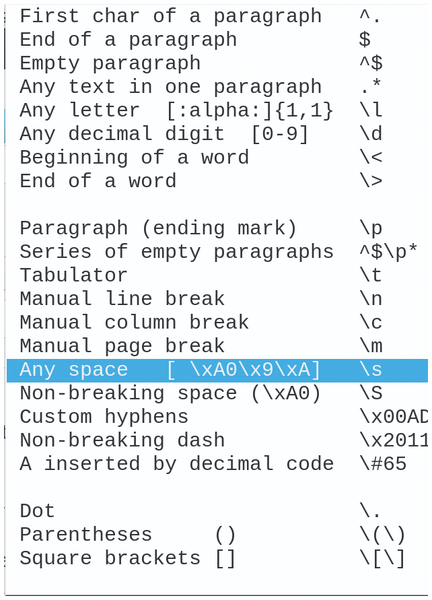Viewport: 432px width, 600px height.
Task: Pick 'Any text in one paragraph' option
Action: (x=217, y=87)
